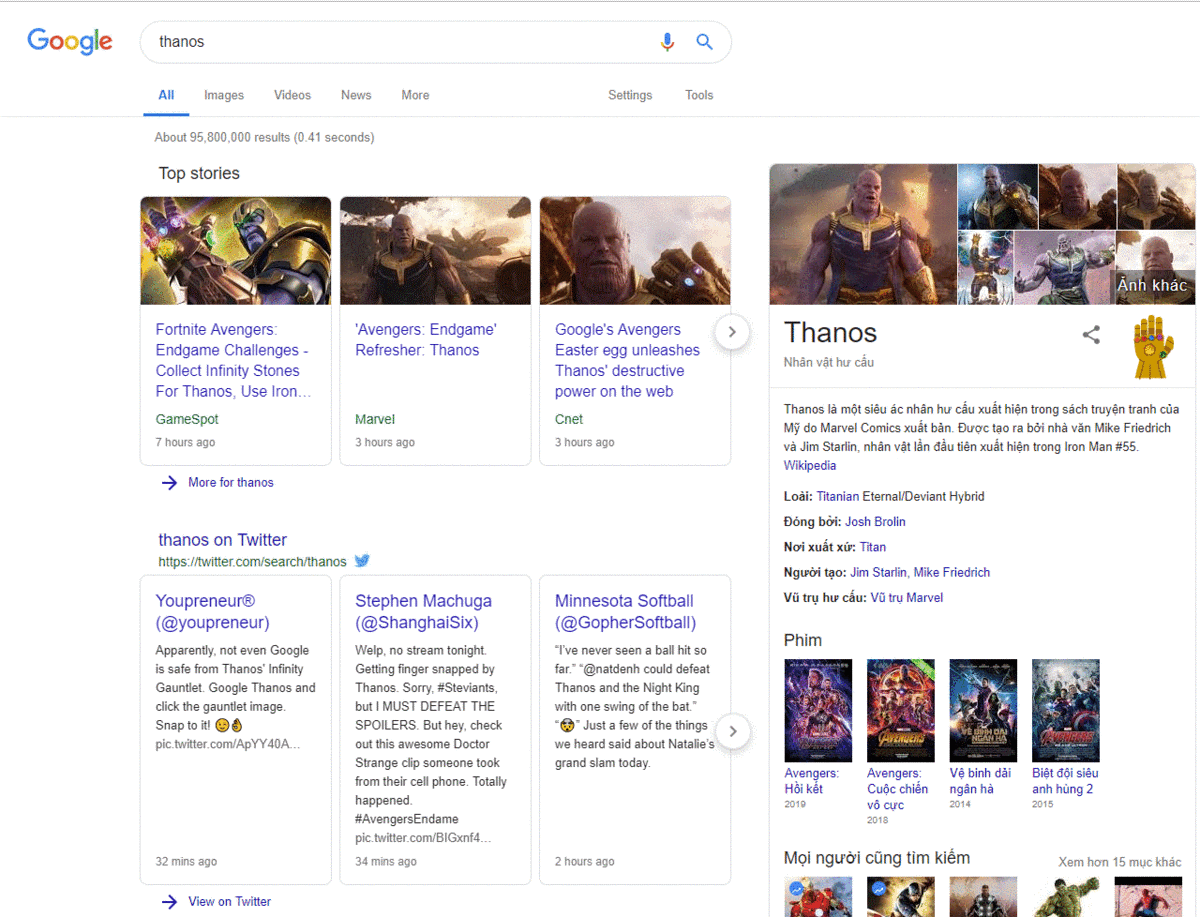Click the magnifying glass search icon
Screen dimensions: 1200x917
[x=704, y=42]
